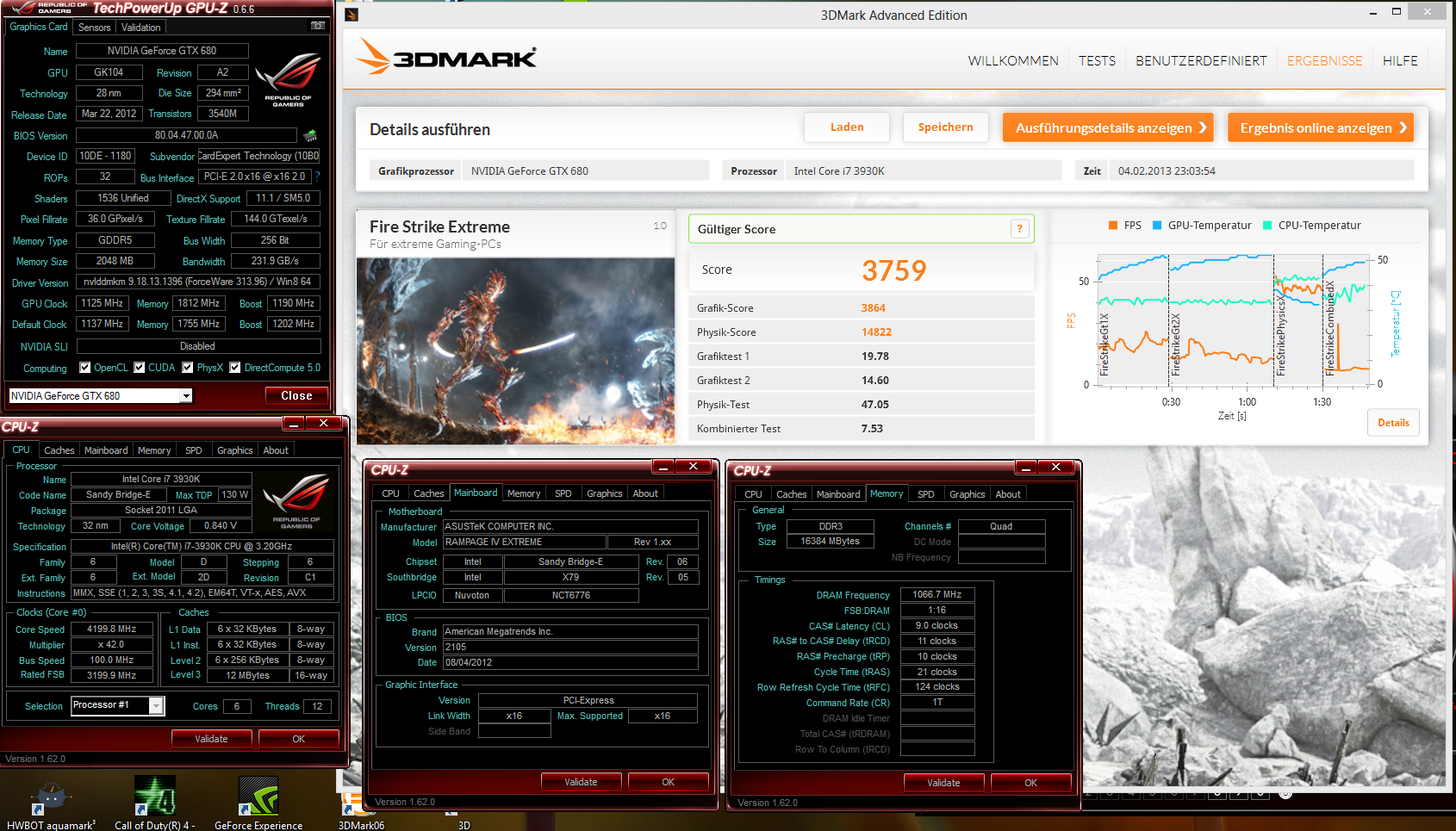The height and width of the screenshot is (831, 1456).
Task: Click the question mark icon beside Gültiger Score
Action: (1019, 228)
